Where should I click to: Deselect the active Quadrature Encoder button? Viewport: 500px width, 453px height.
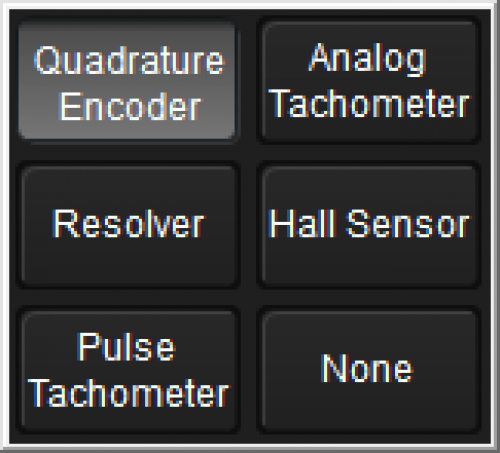pos(127,82)
